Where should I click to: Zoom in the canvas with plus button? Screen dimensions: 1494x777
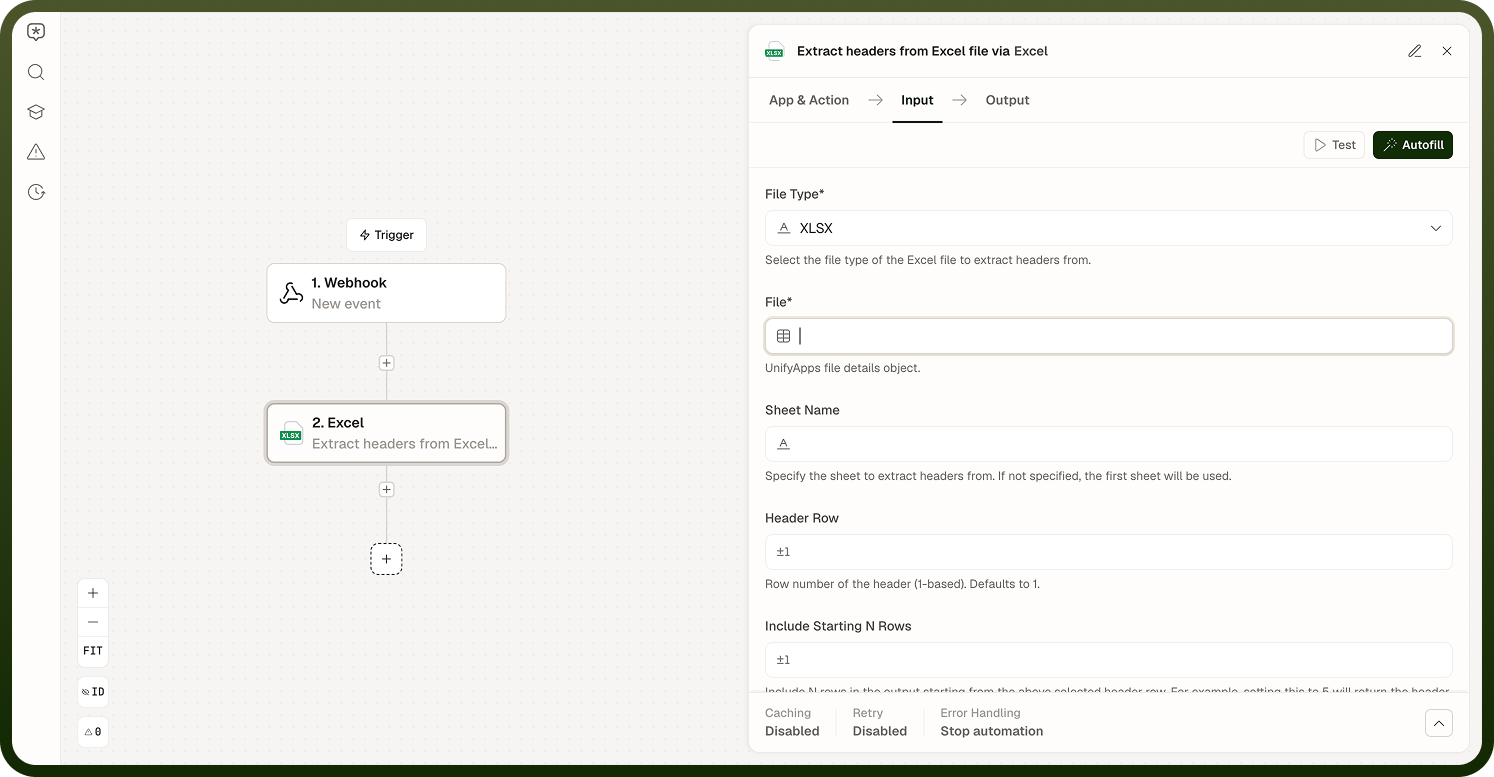coord(93,593)
